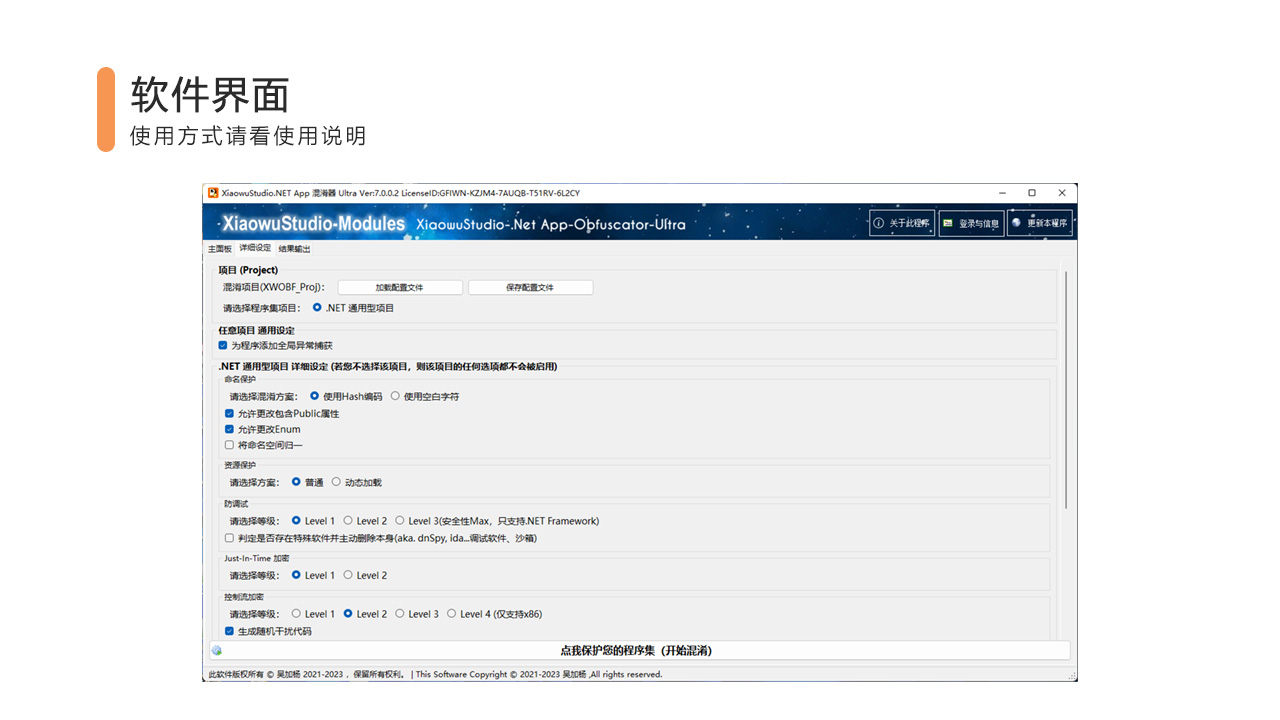Click the XiaowuStudio-Modules banner title

click(x=313, y=224)
